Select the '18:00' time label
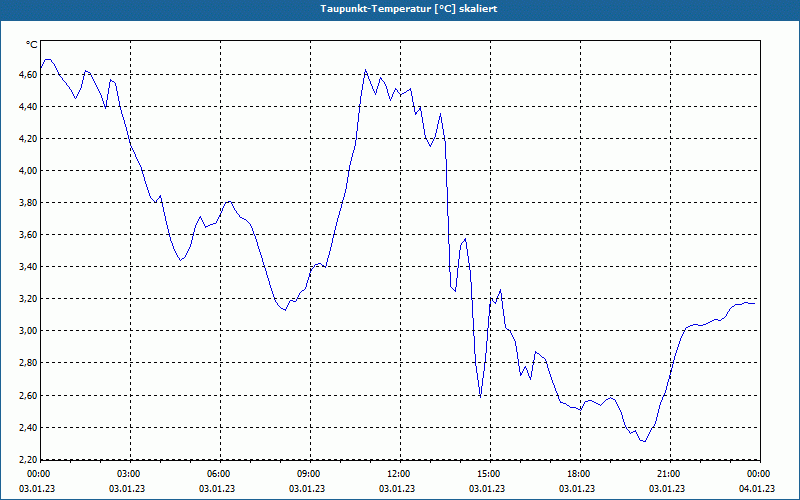This screenshot has height=500, width=800. (x=581, y=474)
